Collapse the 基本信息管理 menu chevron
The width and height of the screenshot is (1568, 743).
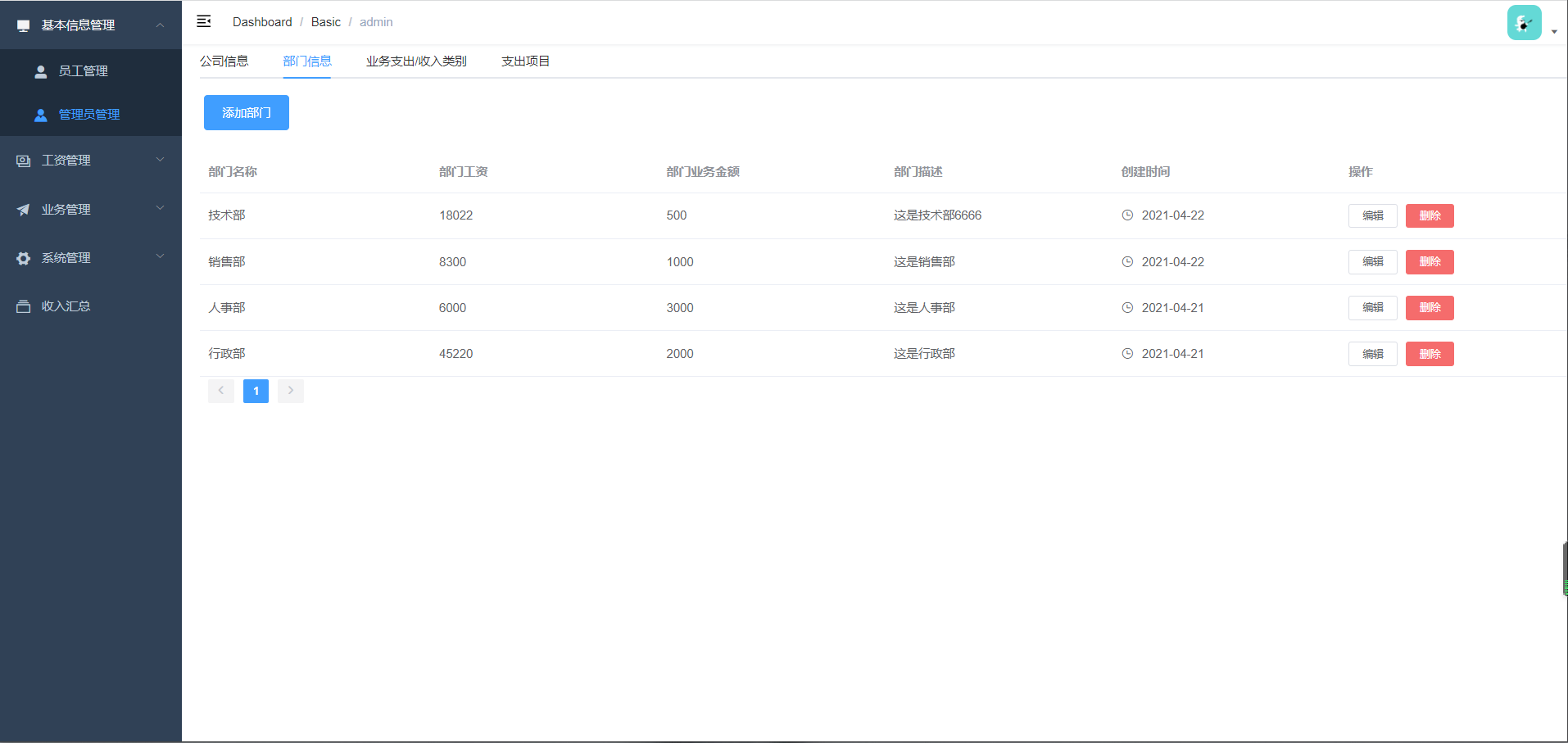(x=160, y=25)
